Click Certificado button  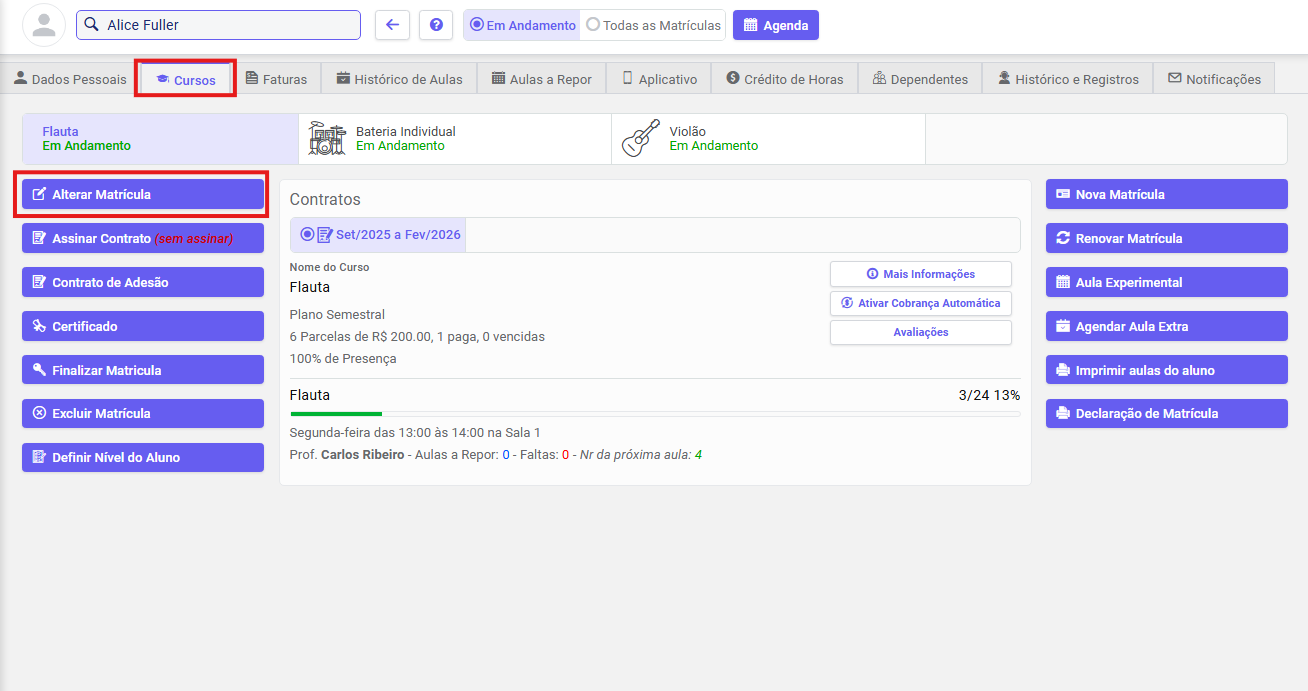click(143, 326)
